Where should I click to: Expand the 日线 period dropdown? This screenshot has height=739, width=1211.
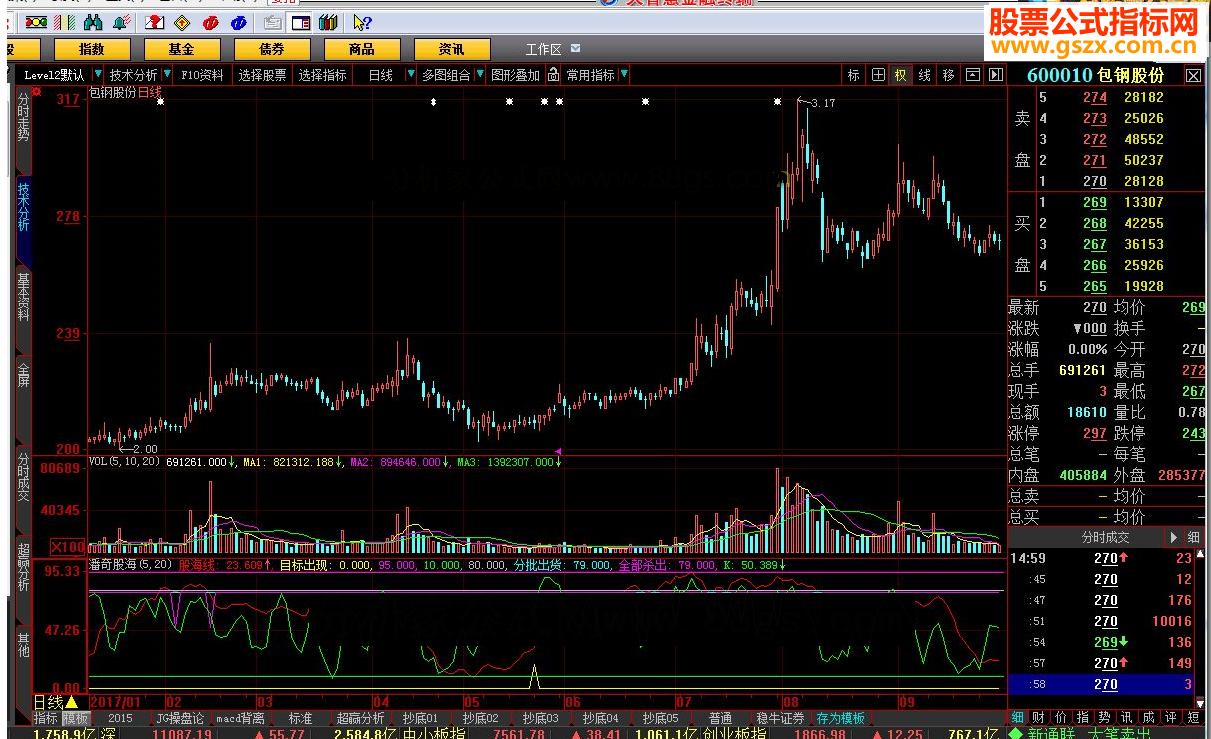pyautogui.click(x=410, y=75)
